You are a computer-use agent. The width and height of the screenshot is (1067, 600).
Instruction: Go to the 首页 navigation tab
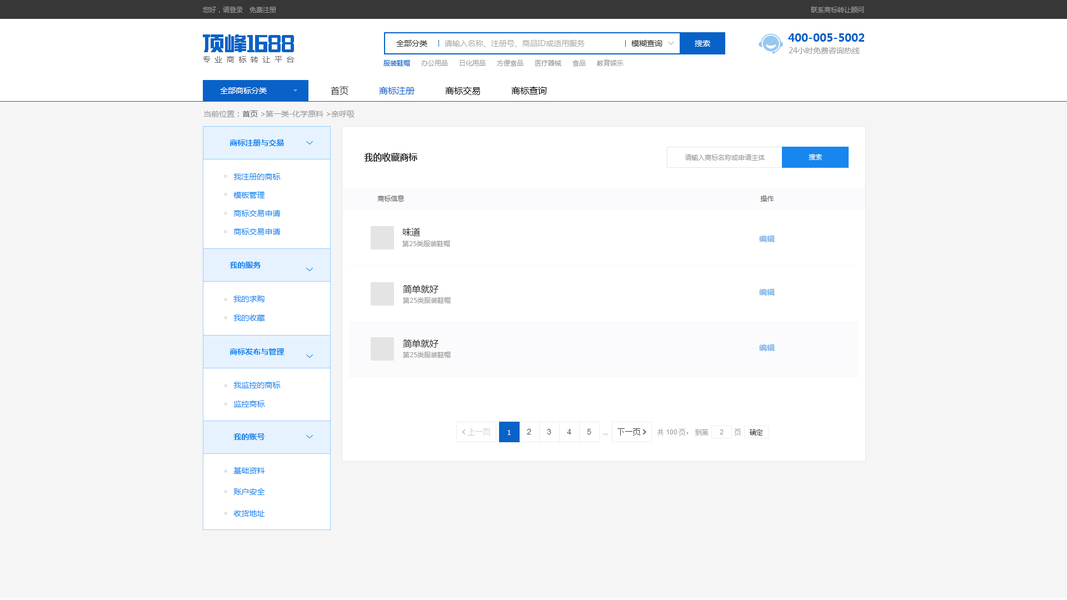click(339, 90)
